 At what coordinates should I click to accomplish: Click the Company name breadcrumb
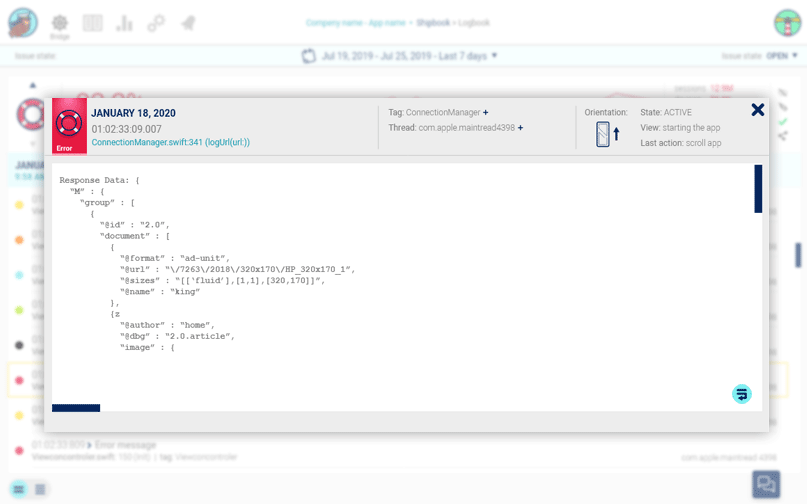point(334,23)
